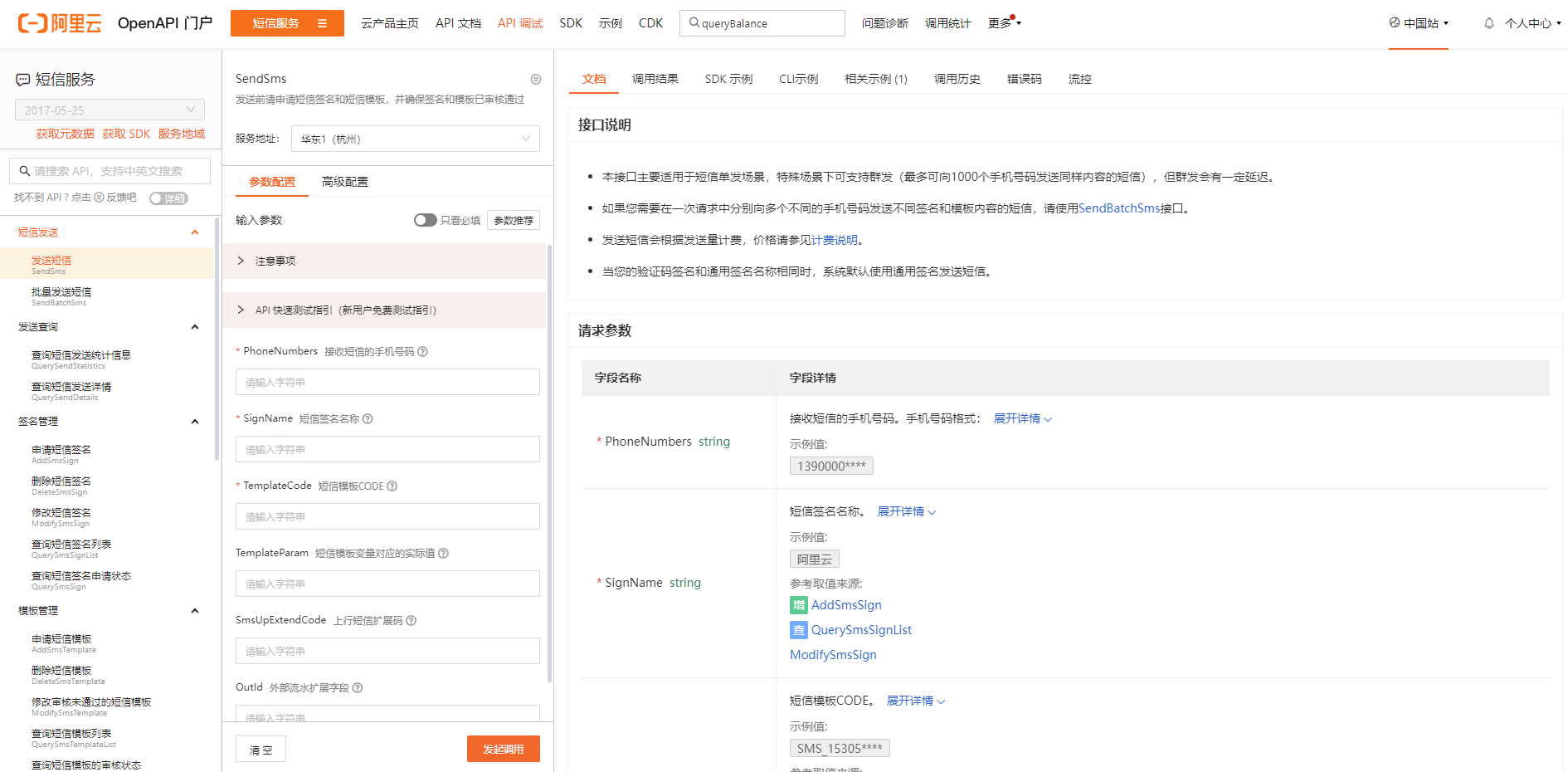Click the feedback smiley icon by 反馈吧

click(x=99, y=198)
